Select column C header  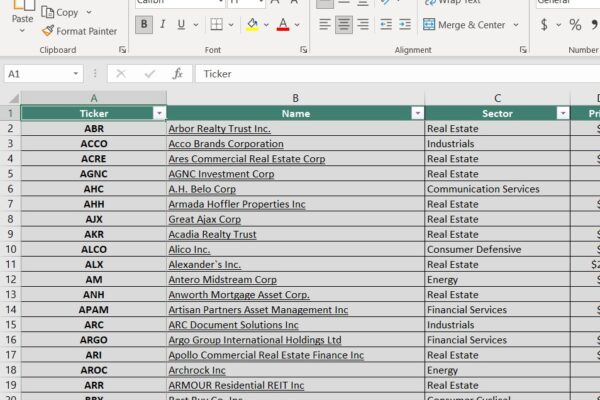[x=497, y=98]
